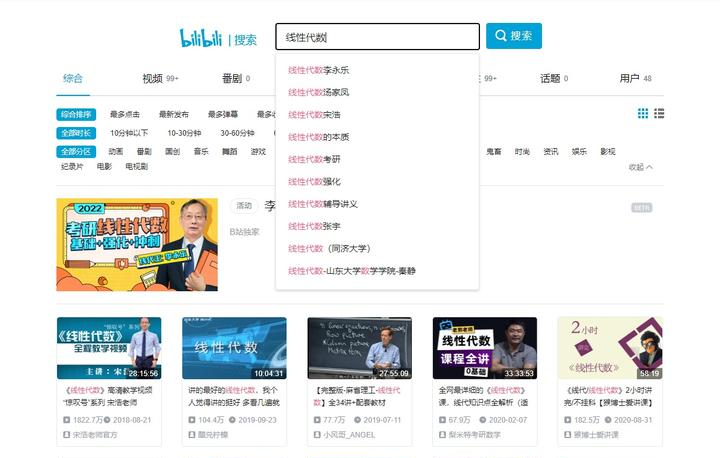This screenshot has width=720, height=458.
Task: Filter duration to 10分钟以下
Action: click(x=129, y=133)
